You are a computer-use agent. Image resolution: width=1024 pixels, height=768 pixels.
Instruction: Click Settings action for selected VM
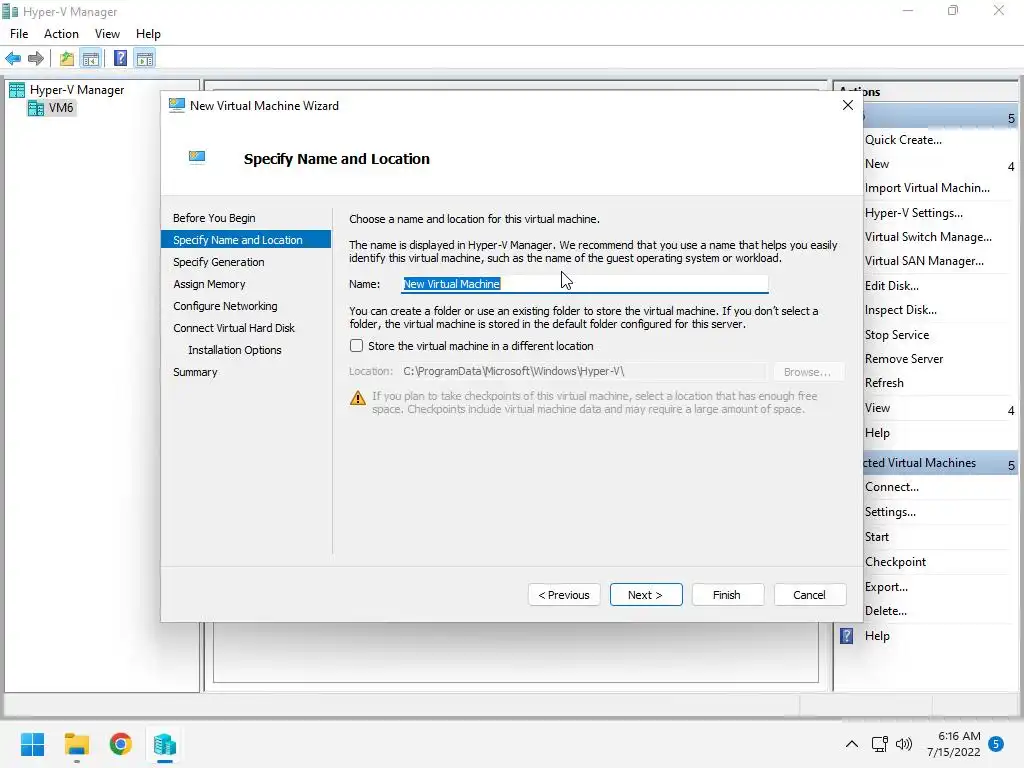tap(890, 512)
